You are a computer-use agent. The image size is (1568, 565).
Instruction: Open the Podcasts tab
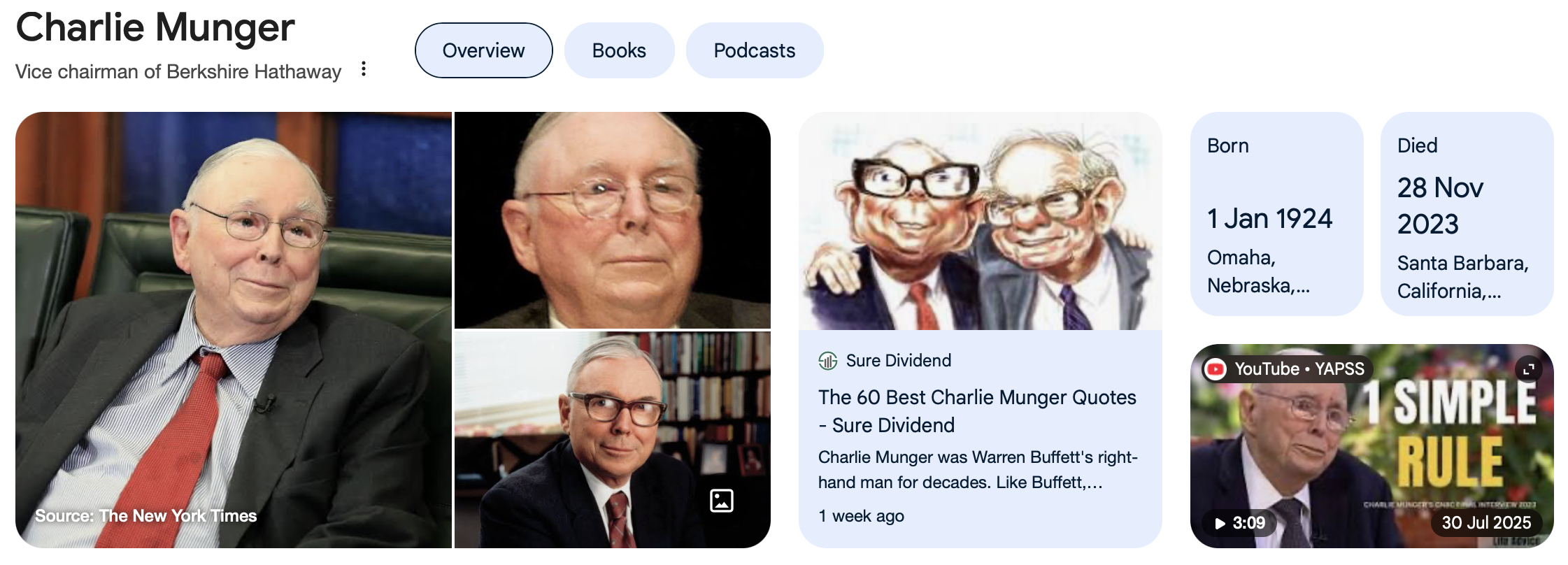click(x=755, y=50)
